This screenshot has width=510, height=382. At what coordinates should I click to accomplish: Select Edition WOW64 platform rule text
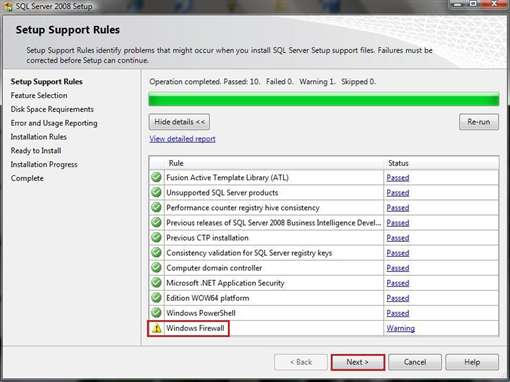pos(208,298)
